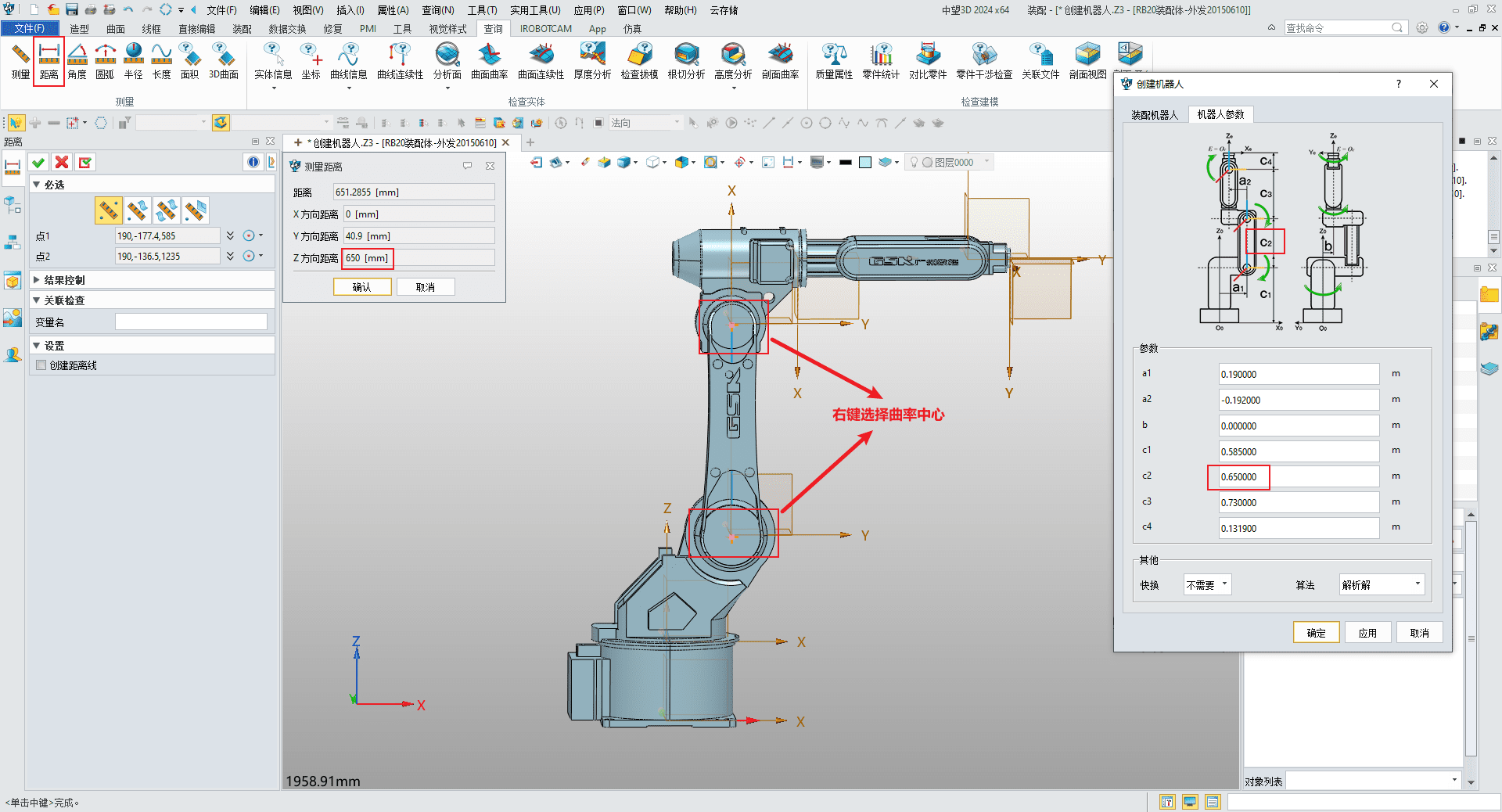Switch to the 装配机器人 tab

click(x=1154, y=115)
